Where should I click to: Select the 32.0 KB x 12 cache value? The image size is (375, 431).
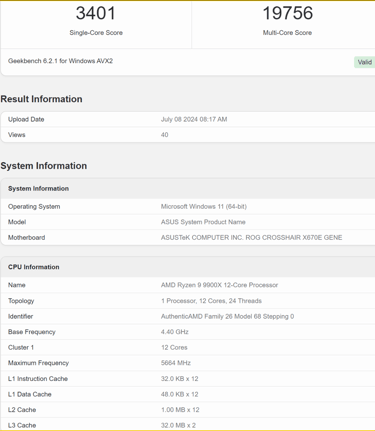pos(179,379)
